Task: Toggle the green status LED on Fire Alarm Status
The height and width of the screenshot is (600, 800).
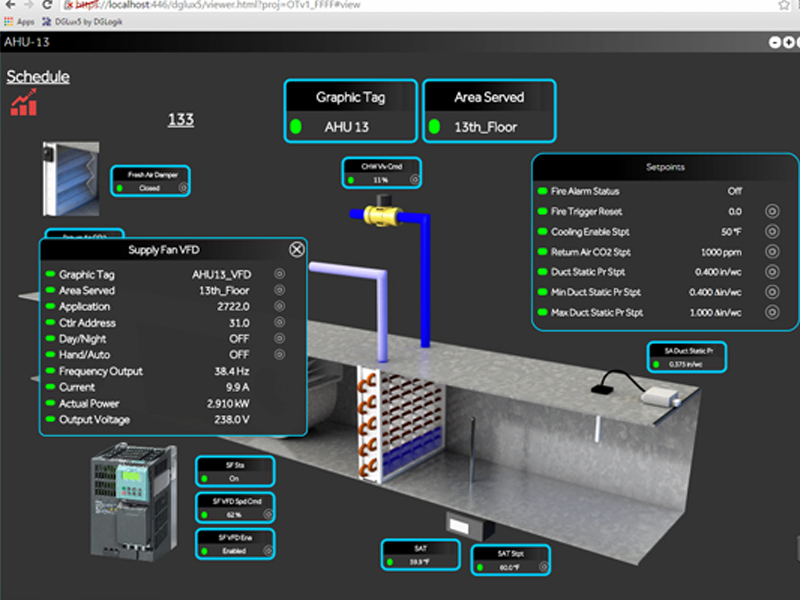Action: click(542, 190)
